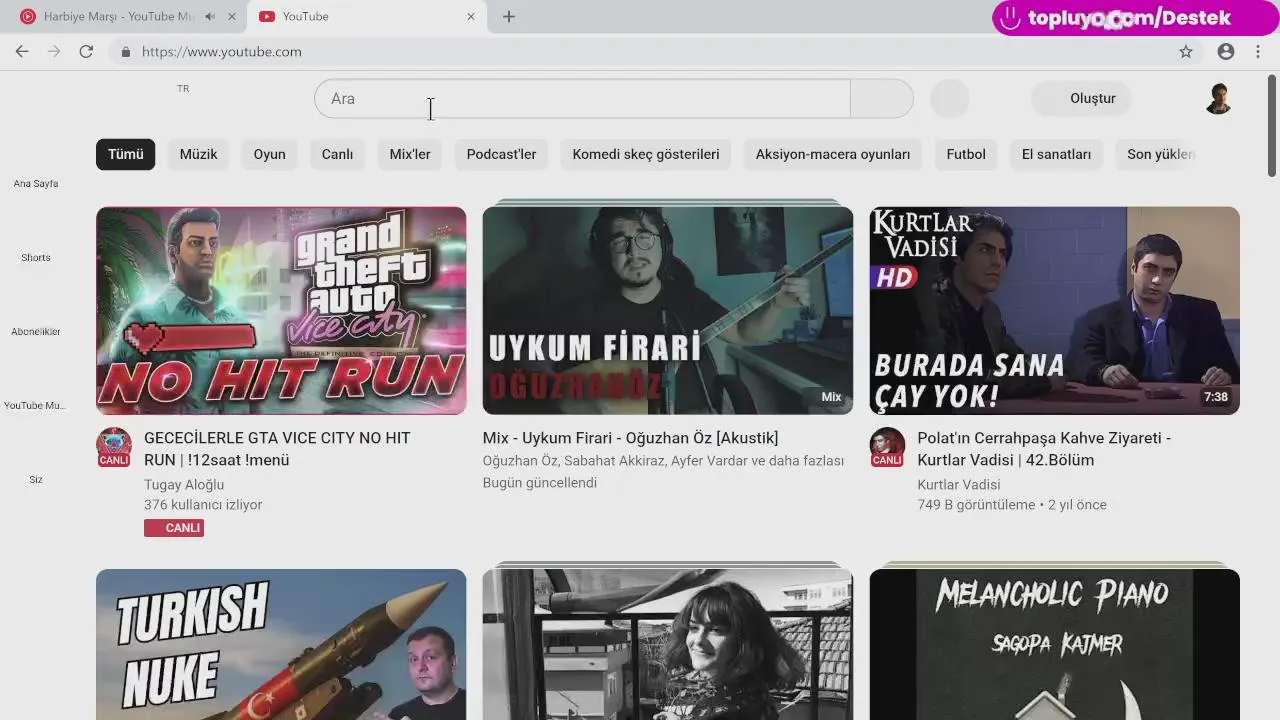Open the Kurtlar Vadisi channel name link

(959, 485)
